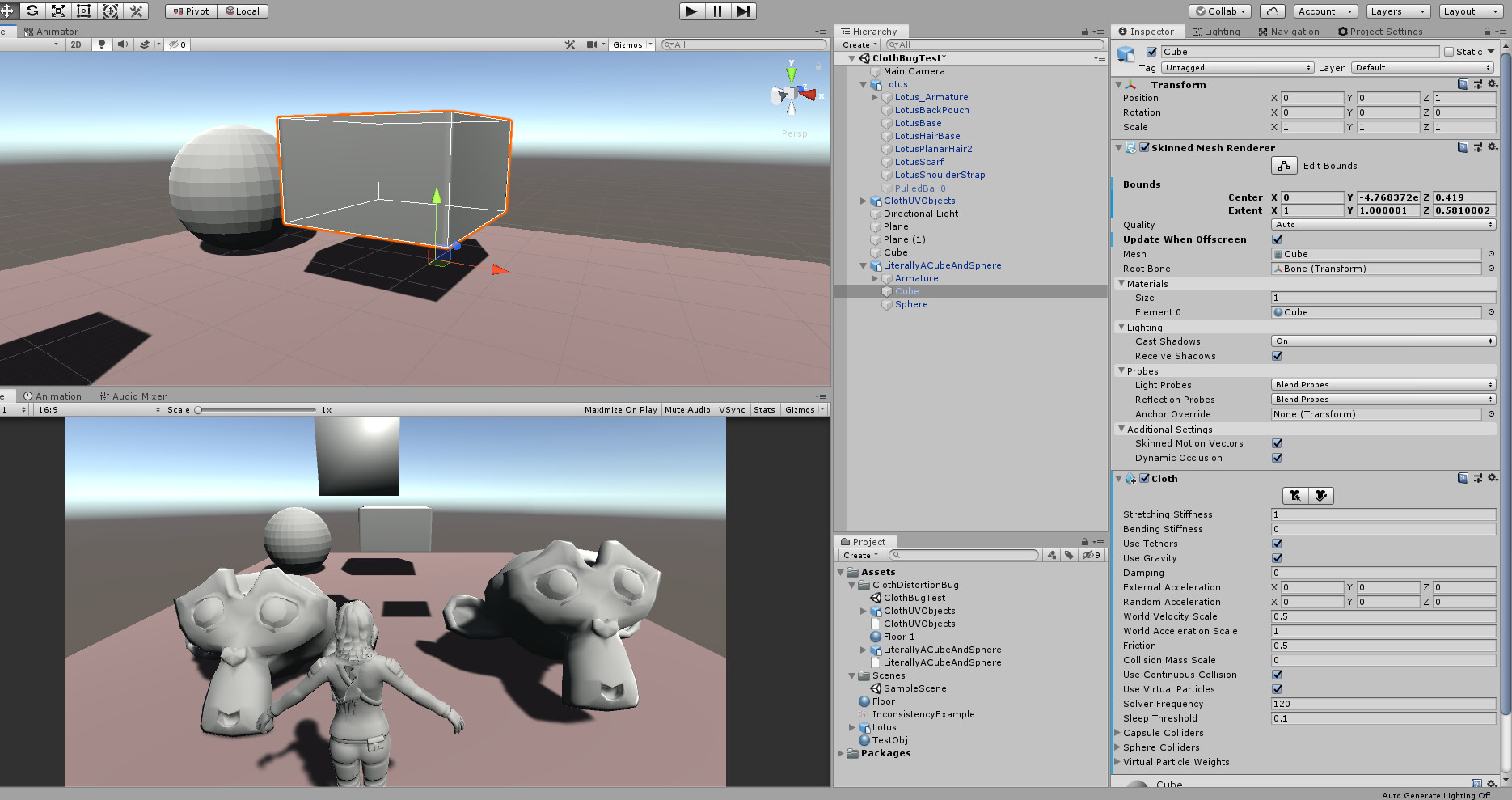This screenshot has width=1512, height=800.
Task: Open the Cast Shadows dropdown
Action: tap(1383, 341)
